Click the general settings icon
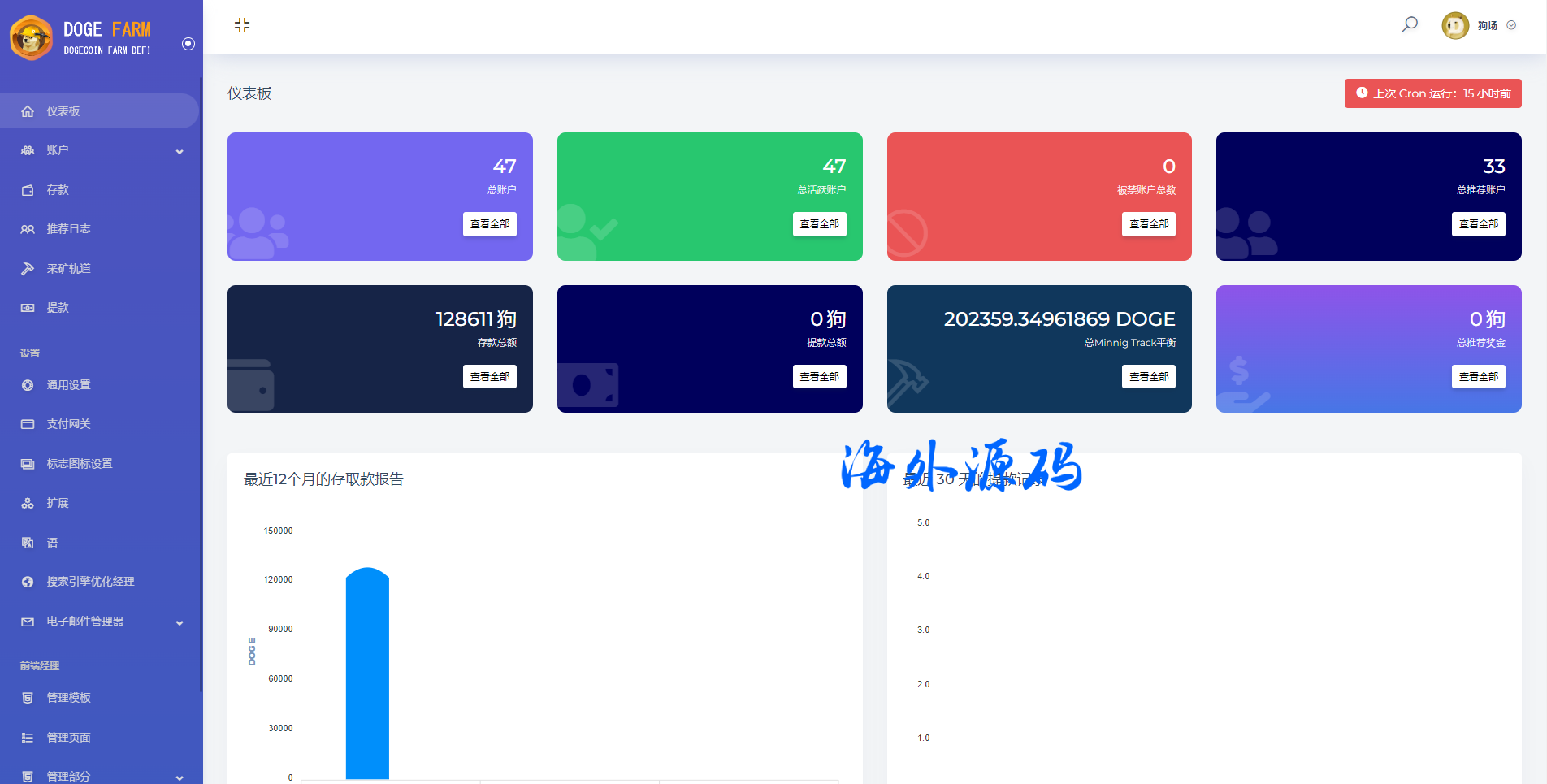Image resolution: width=1547 pixels, height=784 pixels. click(28, 385)
